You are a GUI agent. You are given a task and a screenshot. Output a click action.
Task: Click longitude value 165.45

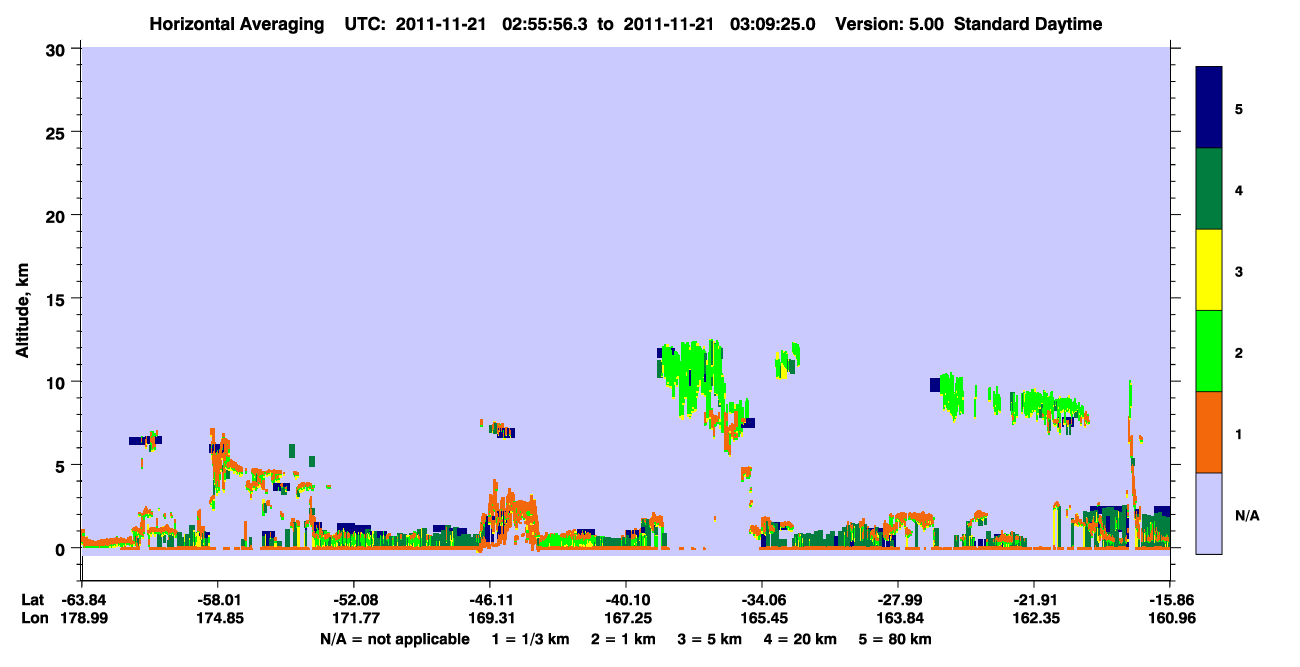(762, 618)
